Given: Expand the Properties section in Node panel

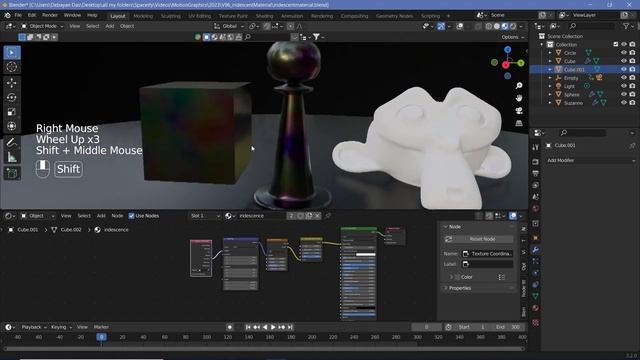Looking at the screenshot, I should [446, 288].
